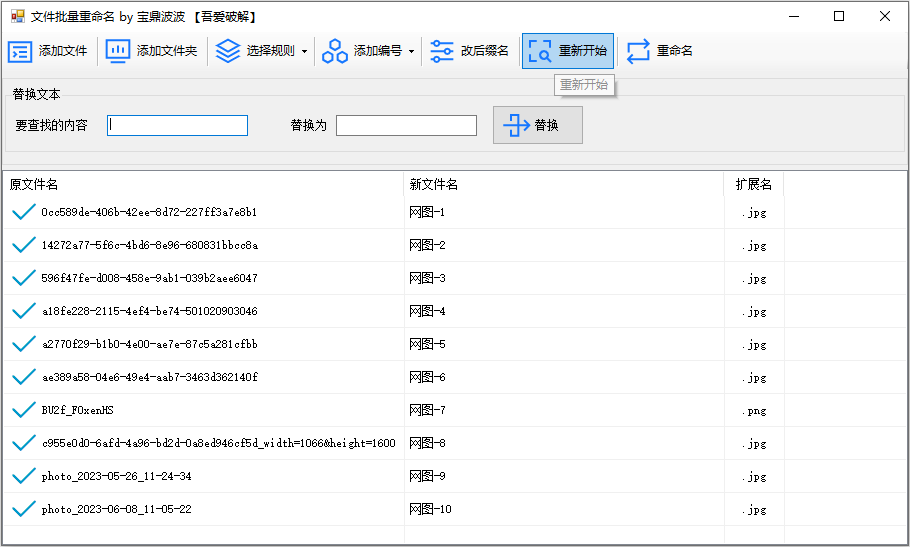Click the 新文件名 column header
This screenshot has height=547, width=910.
(434, 184)
